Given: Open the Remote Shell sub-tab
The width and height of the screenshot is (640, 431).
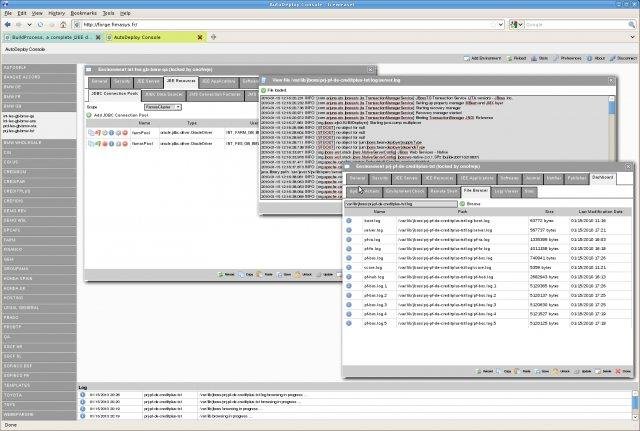Looking at the screenshot, I should point(444,191).
